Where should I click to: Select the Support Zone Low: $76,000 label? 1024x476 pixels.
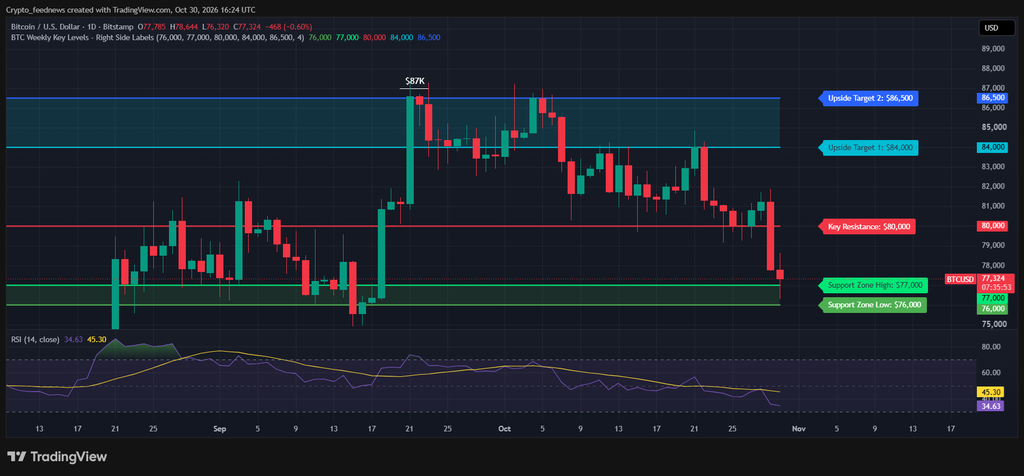tap(872, 305)
